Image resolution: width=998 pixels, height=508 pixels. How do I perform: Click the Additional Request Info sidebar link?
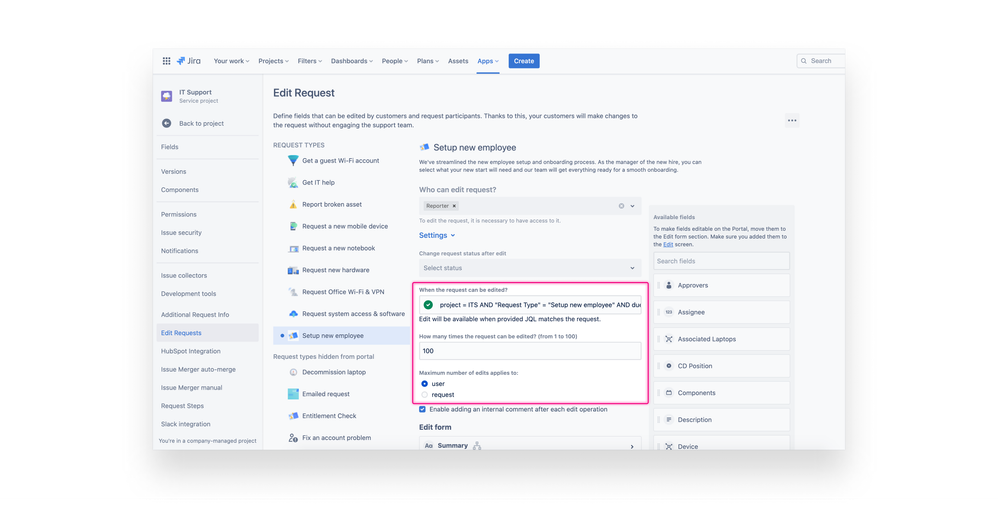195,314
